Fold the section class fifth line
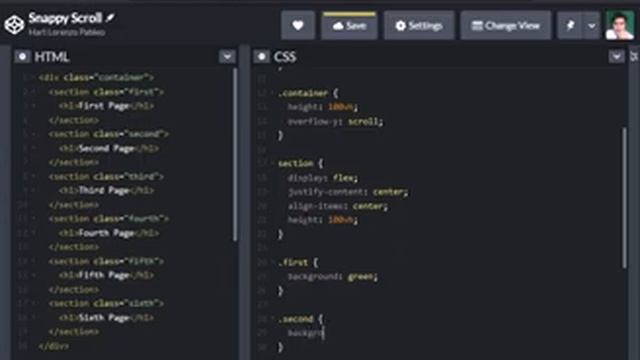The height and width of the screenshot is (360, 640). coord(34,261)
